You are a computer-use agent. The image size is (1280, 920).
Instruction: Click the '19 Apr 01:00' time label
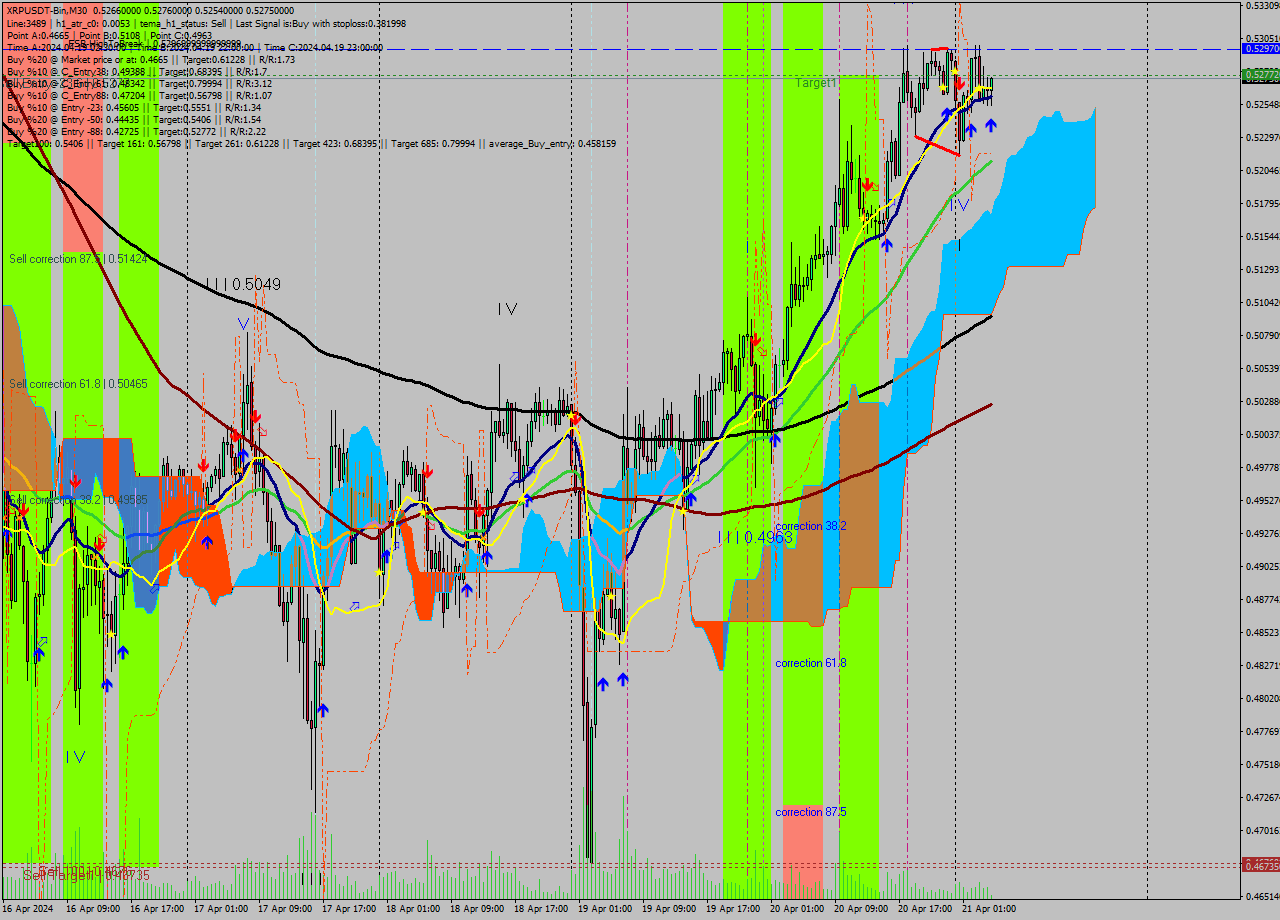(605, 910)
